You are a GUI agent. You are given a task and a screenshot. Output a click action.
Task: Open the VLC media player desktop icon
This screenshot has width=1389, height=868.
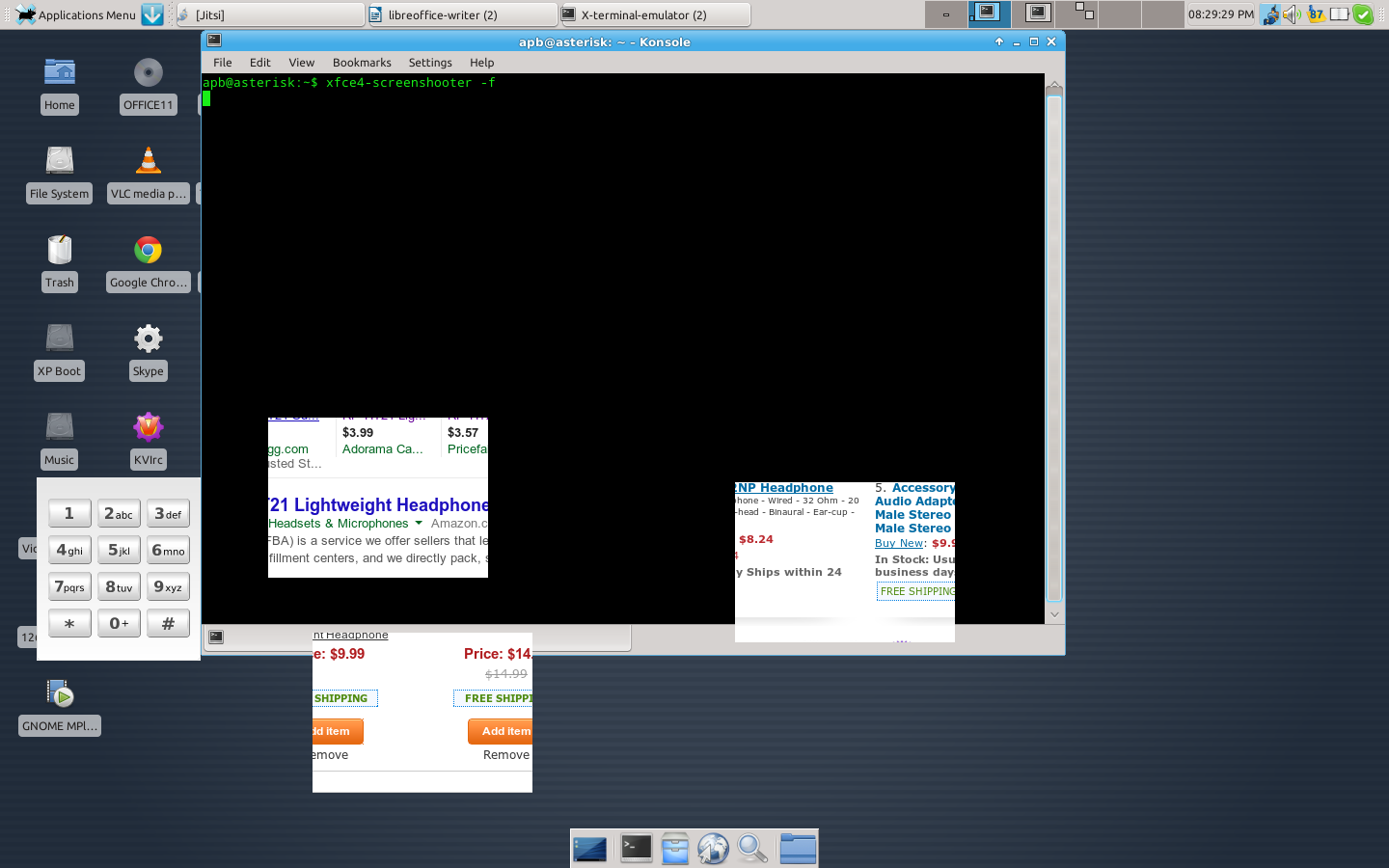pyautogui.click(x=148, y=161)
